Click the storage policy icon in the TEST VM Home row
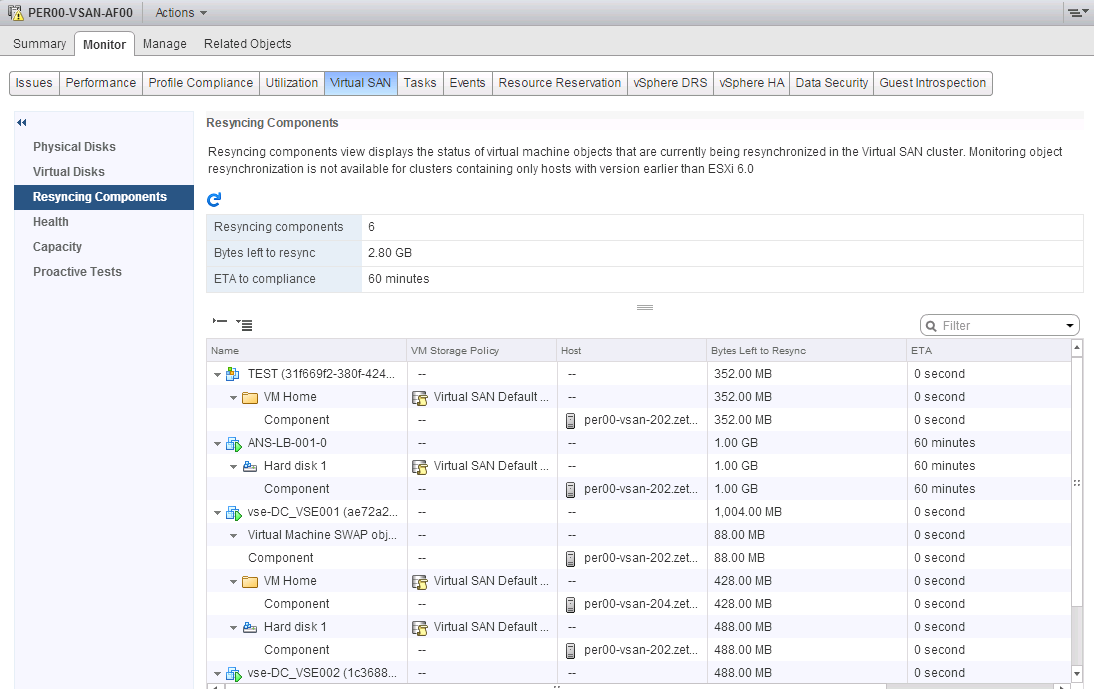The image size is (1094, 689). click(x=420, y=398)
